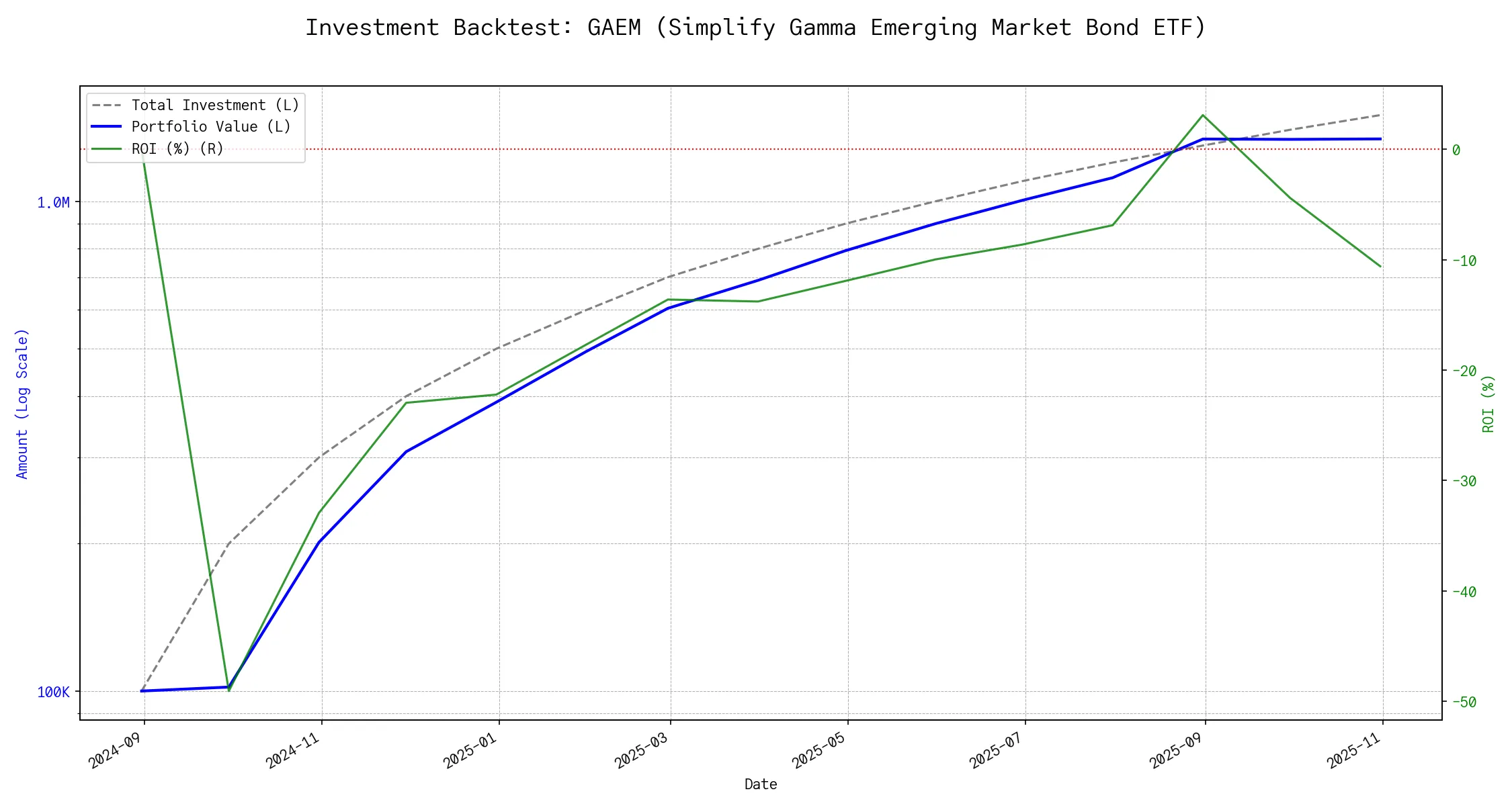The width and height of the screenshot is (1512, 806).
Task: Click the ROI (%) legend entry
Action: tap(177, 148)
